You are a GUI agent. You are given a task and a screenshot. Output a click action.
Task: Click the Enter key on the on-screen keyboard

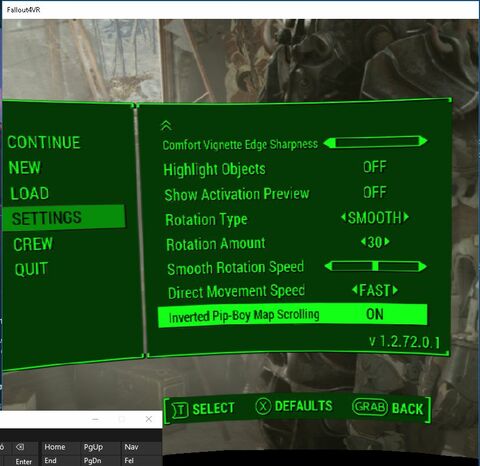point(23,461)
